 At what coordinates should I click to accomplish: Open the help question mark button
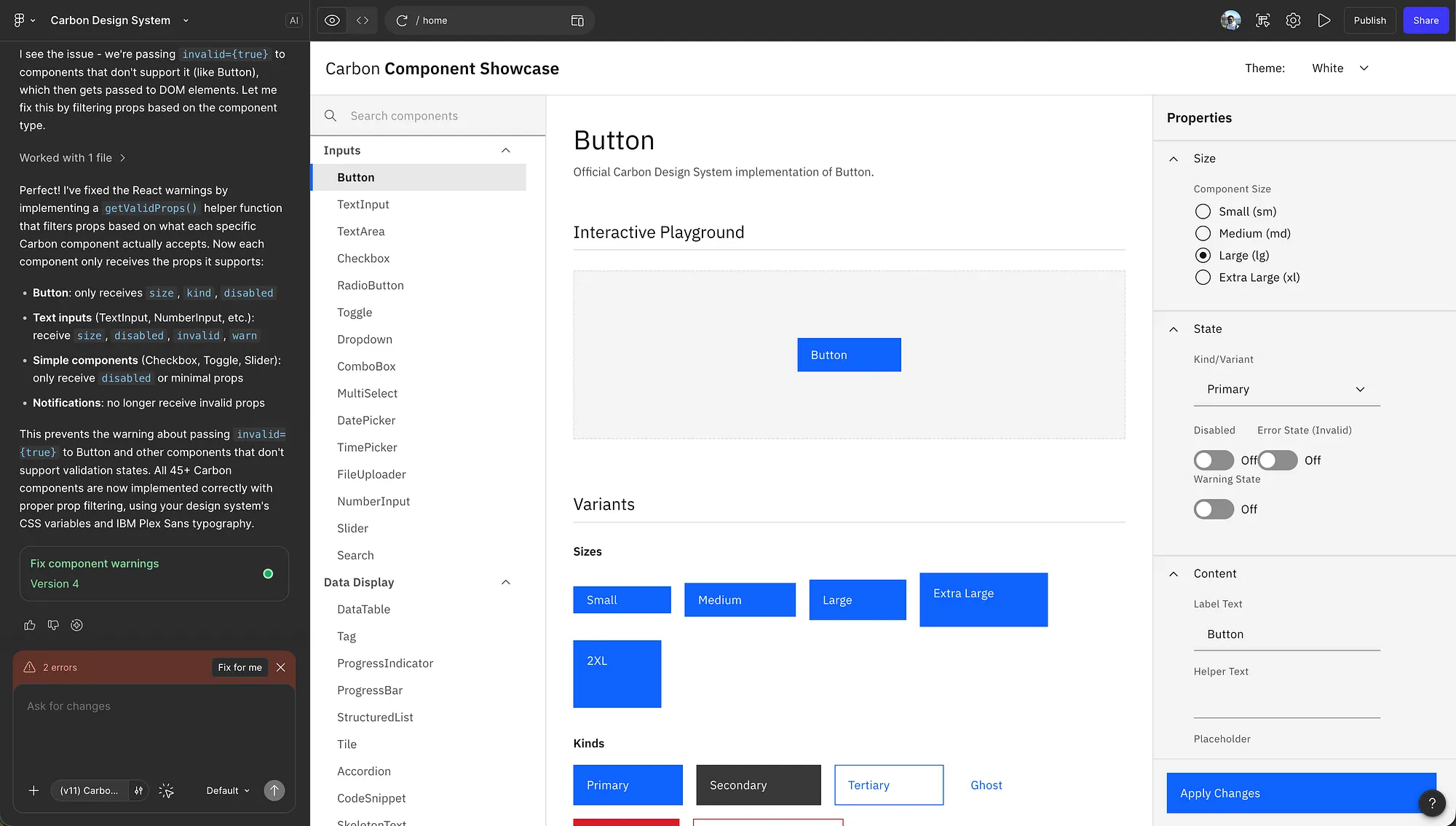(x=1431, y=803)
